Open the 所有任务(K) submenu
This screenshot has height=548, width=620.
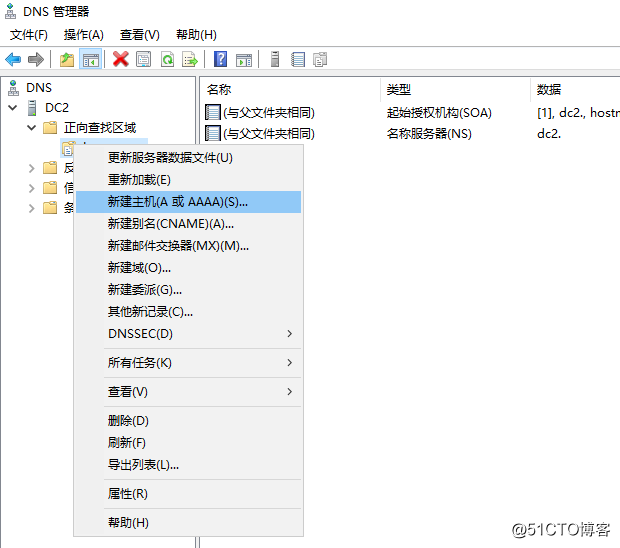click(x=189, y=363)
